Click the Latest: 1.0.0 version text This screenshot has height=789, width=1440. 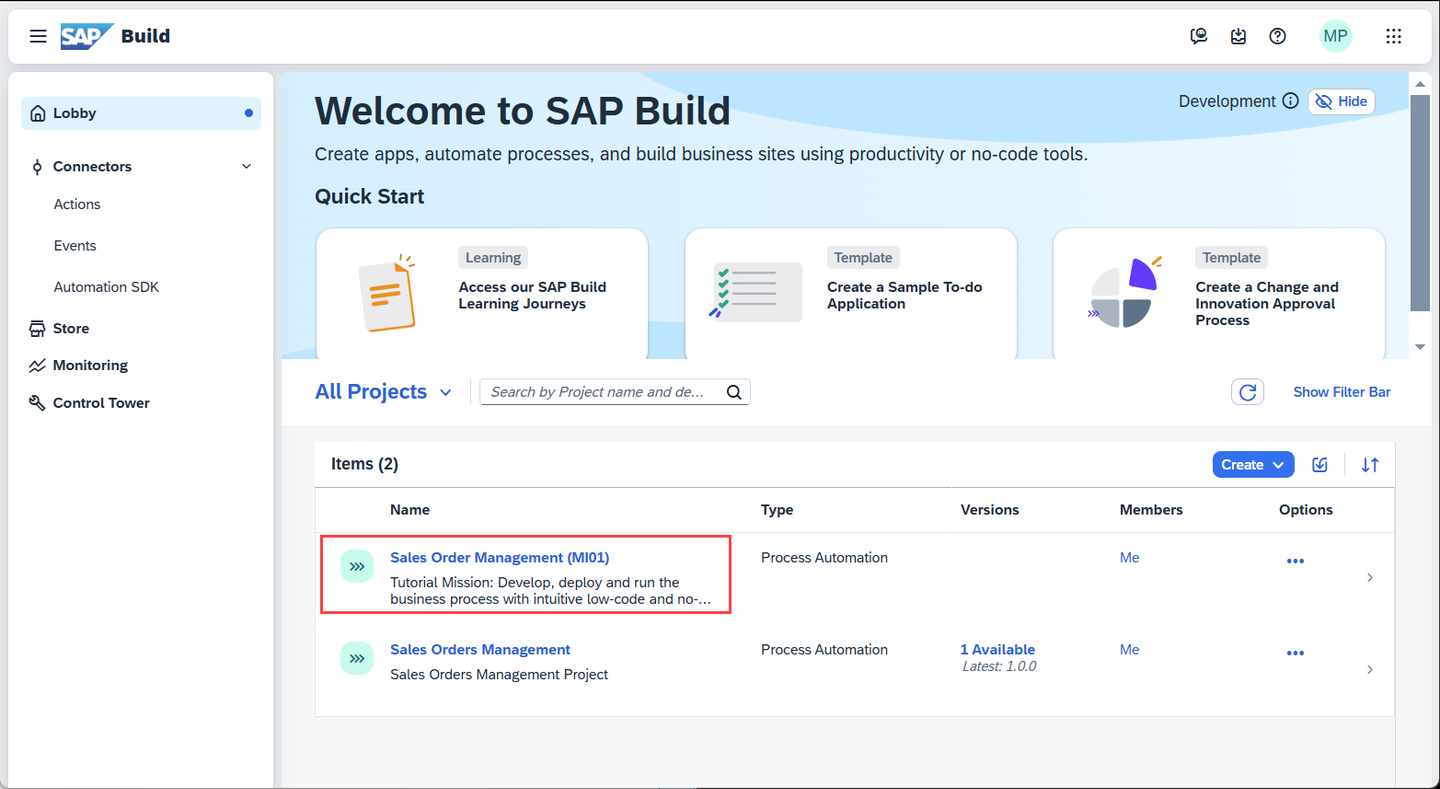(x=999, y=666)
